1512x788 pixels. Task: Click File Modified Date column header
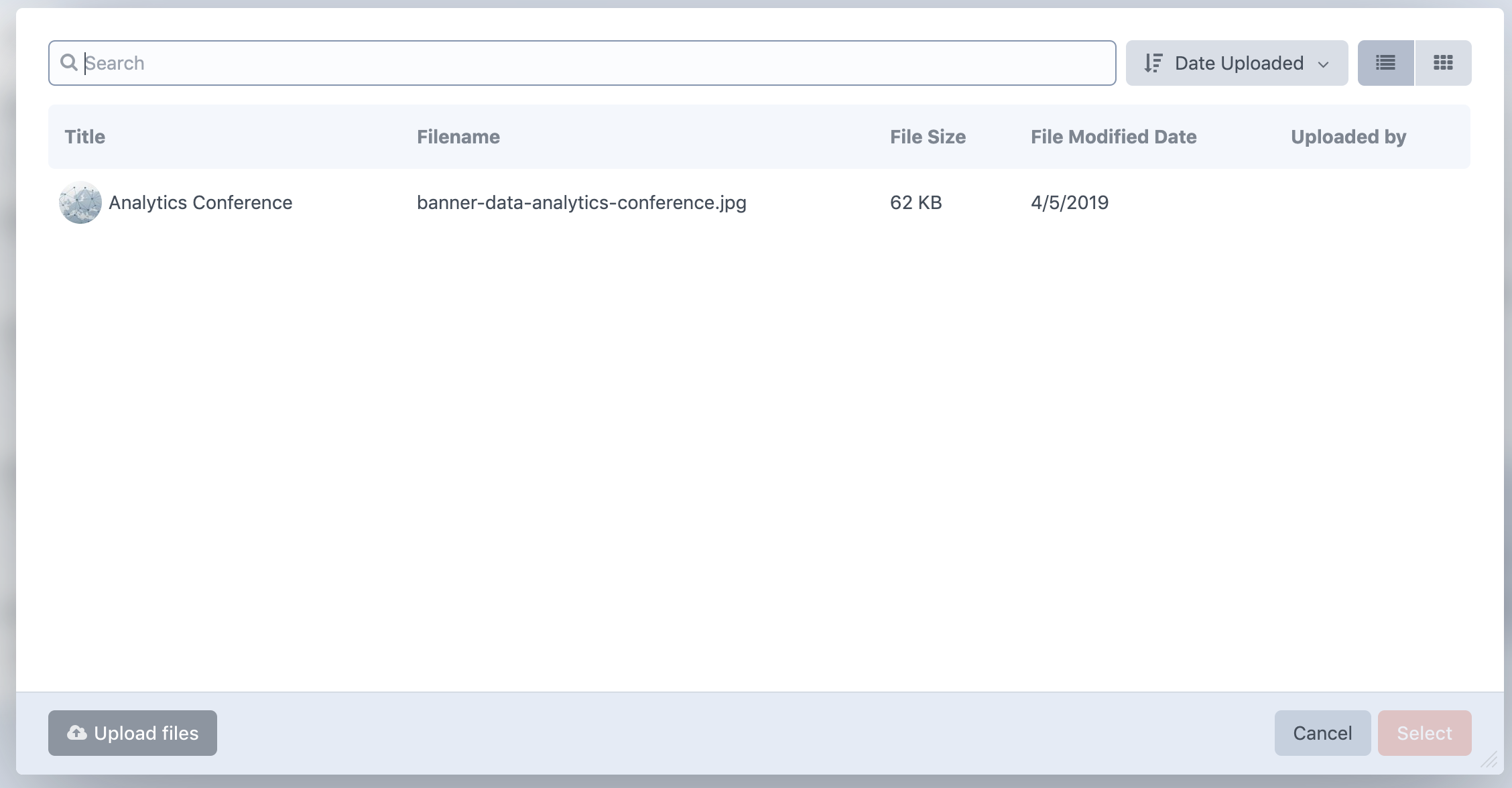point(1113,137)
